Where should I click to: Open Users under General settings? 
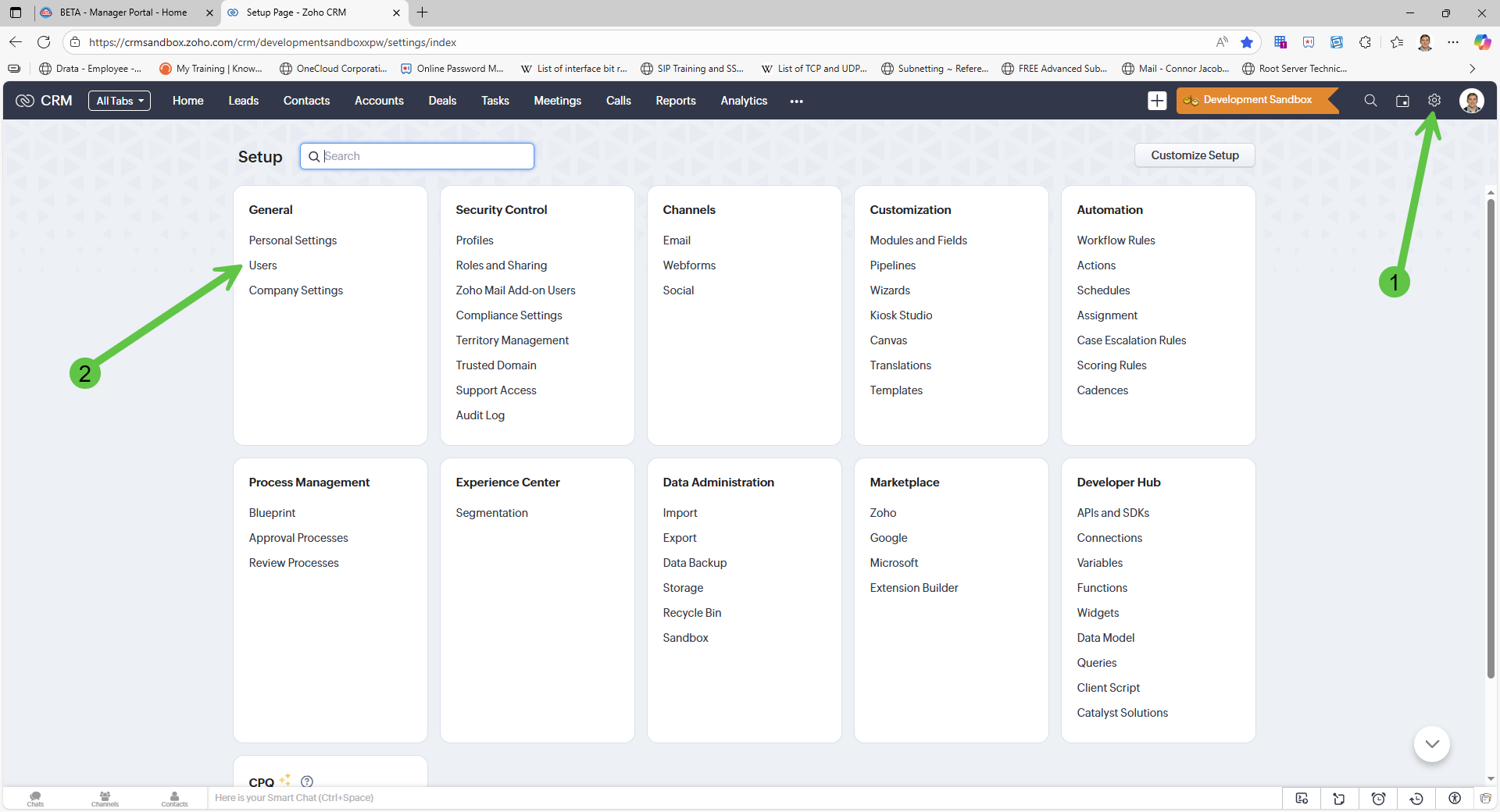262,265
